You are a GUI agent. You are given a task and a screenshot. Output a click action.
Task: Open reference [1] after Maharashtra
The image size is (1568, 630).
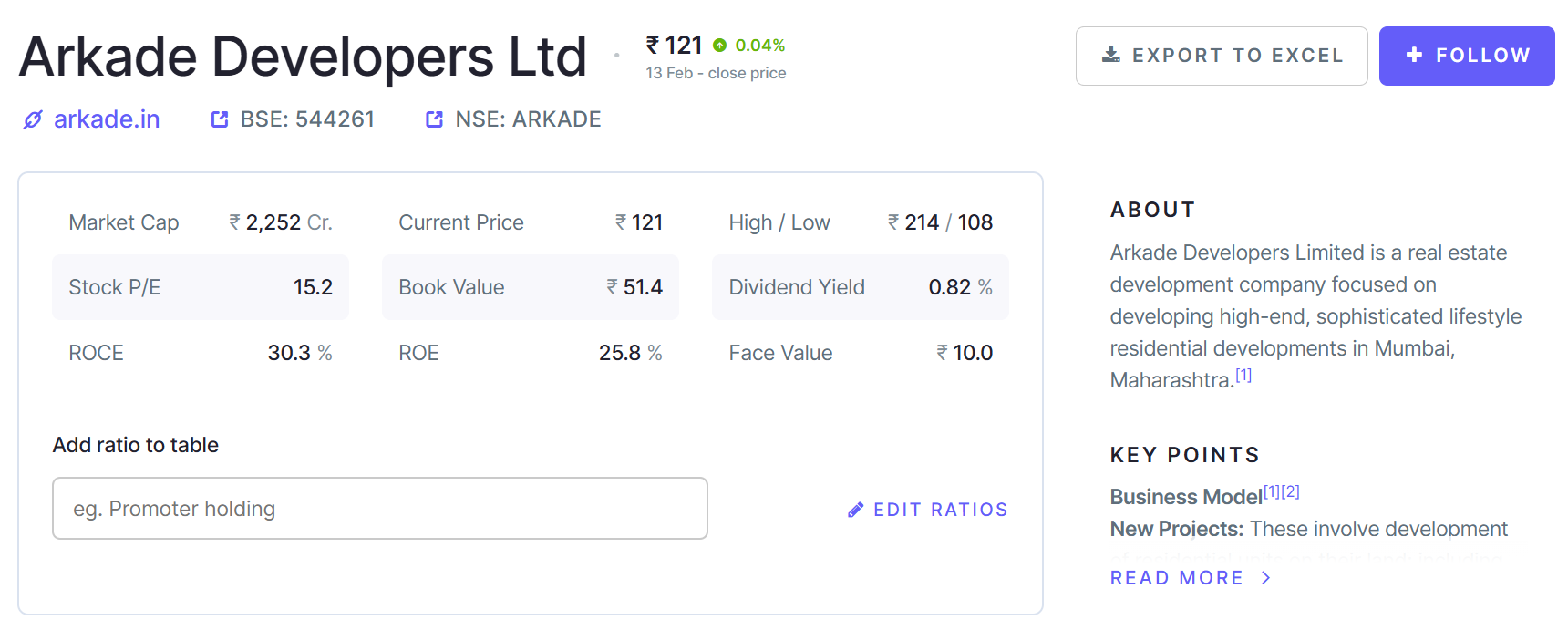click(1243, 376)
